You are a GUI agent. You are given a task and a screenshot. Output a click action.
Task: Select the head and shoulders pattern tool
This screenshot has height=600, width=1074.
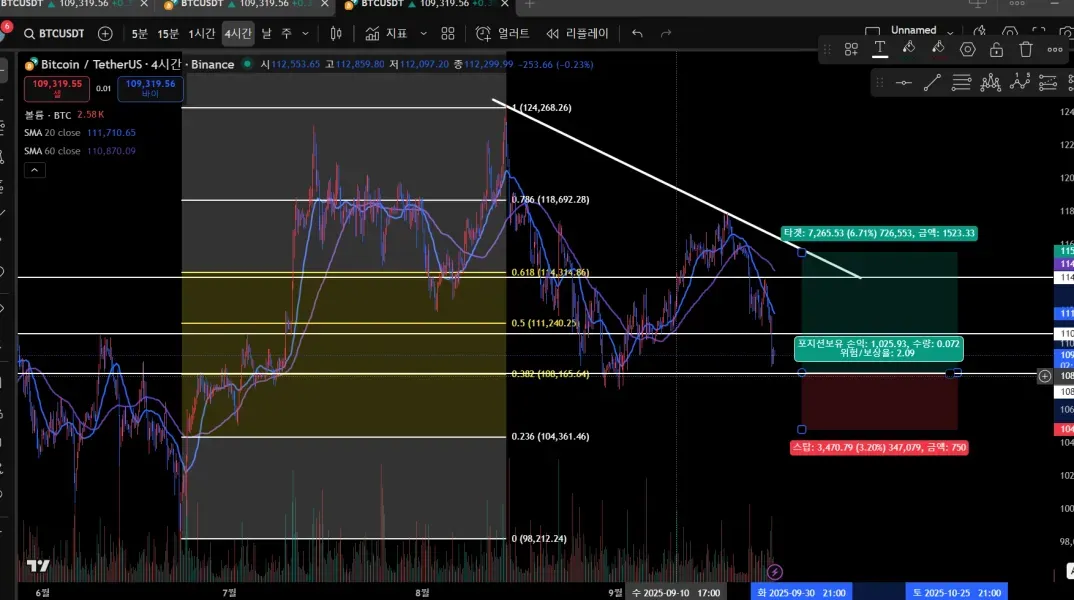point(990,83)
